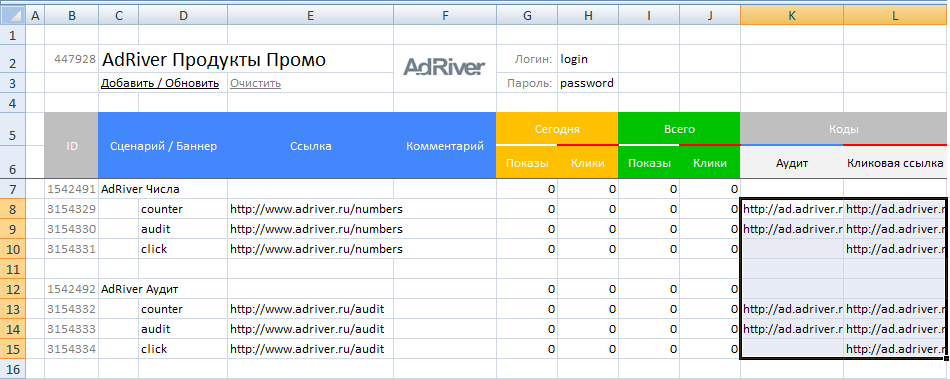Select the numbers URL in row 8
The image size is (950, 379).
(x=316, y=209)
